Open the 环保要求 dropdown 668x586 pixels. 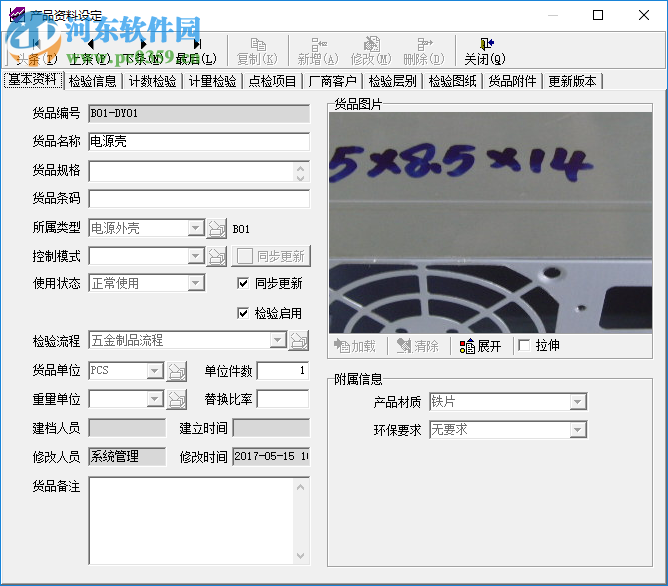click(x=578, y=430)
